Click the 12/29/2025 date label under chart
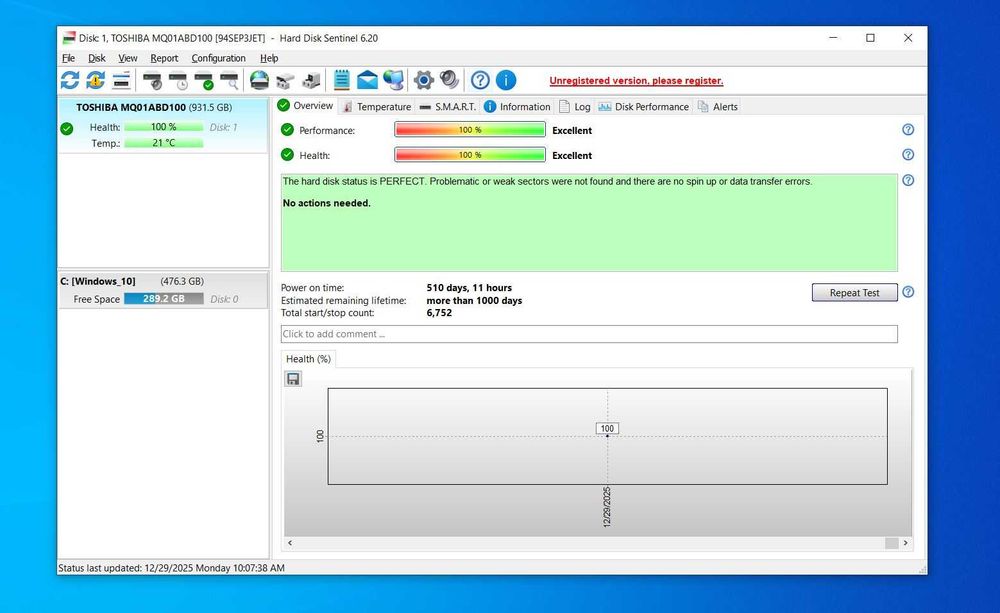Image resolution: width=1000 pixels, height=613 pixels. pos(607,507)
